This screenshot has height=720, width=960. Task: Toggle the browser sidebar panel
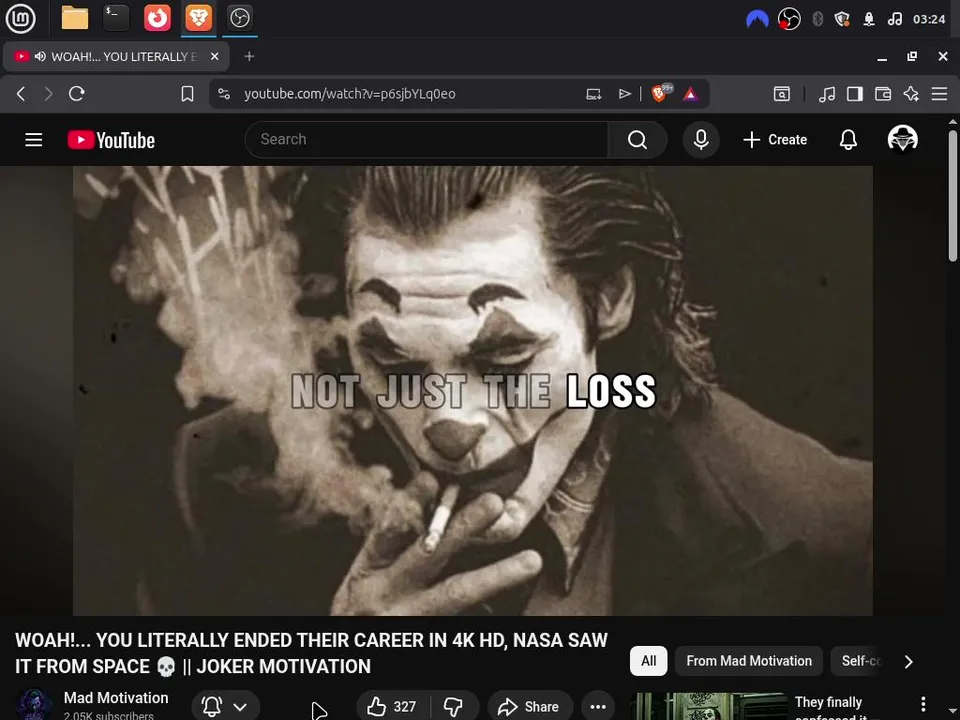[x=855, y=94]
